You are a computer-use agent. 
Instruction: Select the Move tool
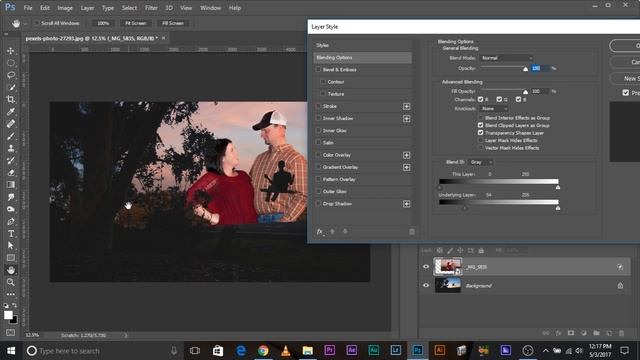coord(11,51)
